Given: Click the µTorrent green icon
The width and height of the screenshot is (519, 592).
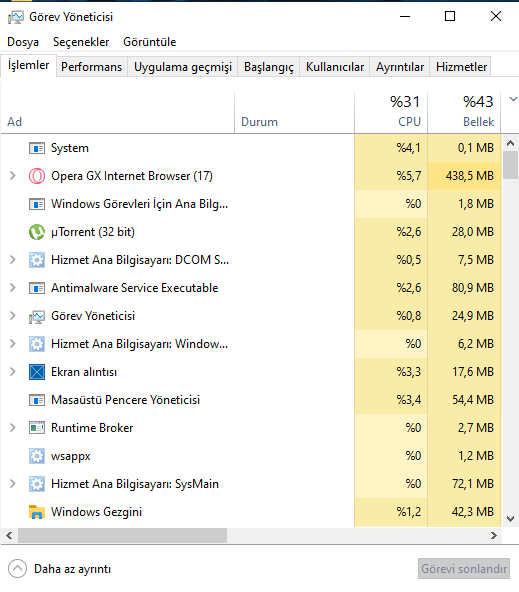Looking at the screenshot, I should tap(37, 232).
